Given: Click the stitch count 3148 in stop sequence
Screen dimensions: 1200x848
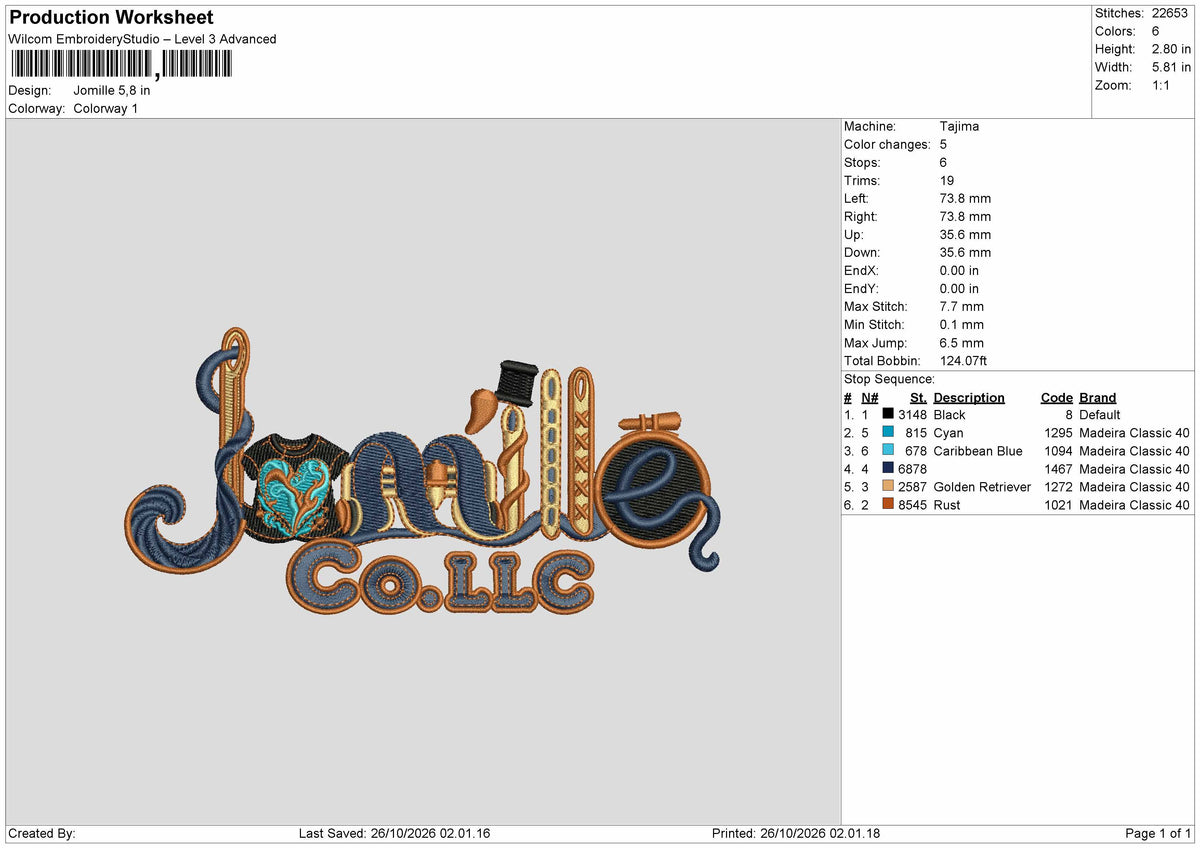Looking at the screenshot, I should click(x=913, y=414).
